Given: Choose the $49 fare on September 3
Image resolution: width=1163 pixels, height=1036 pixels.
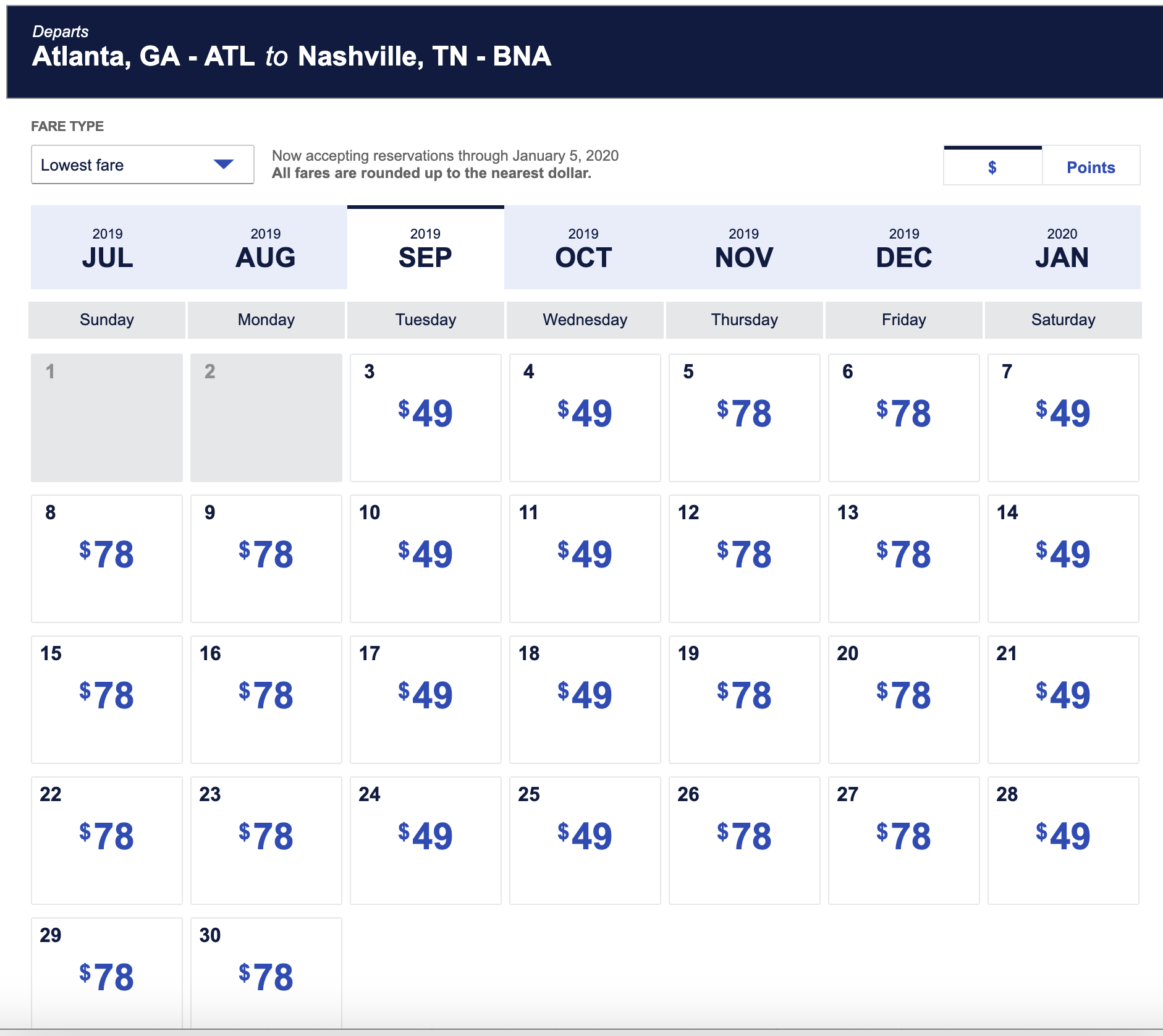Looking at the screenshot, I should tap(426, 414).
